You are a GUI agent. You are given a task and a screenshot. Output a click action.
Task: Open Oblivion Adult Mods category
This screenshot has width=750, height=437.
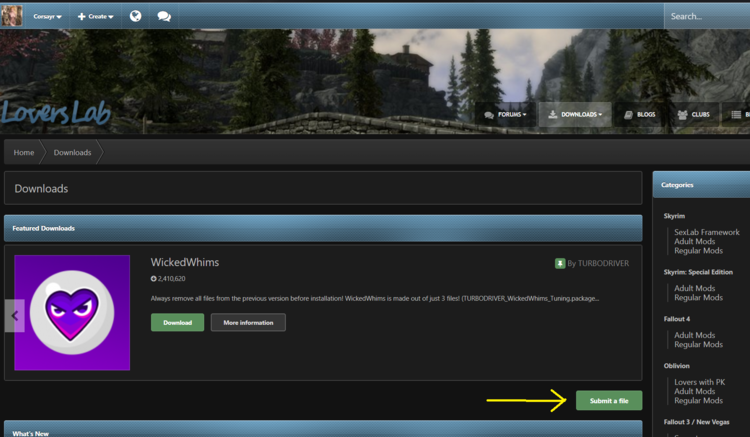coord(695,391)
